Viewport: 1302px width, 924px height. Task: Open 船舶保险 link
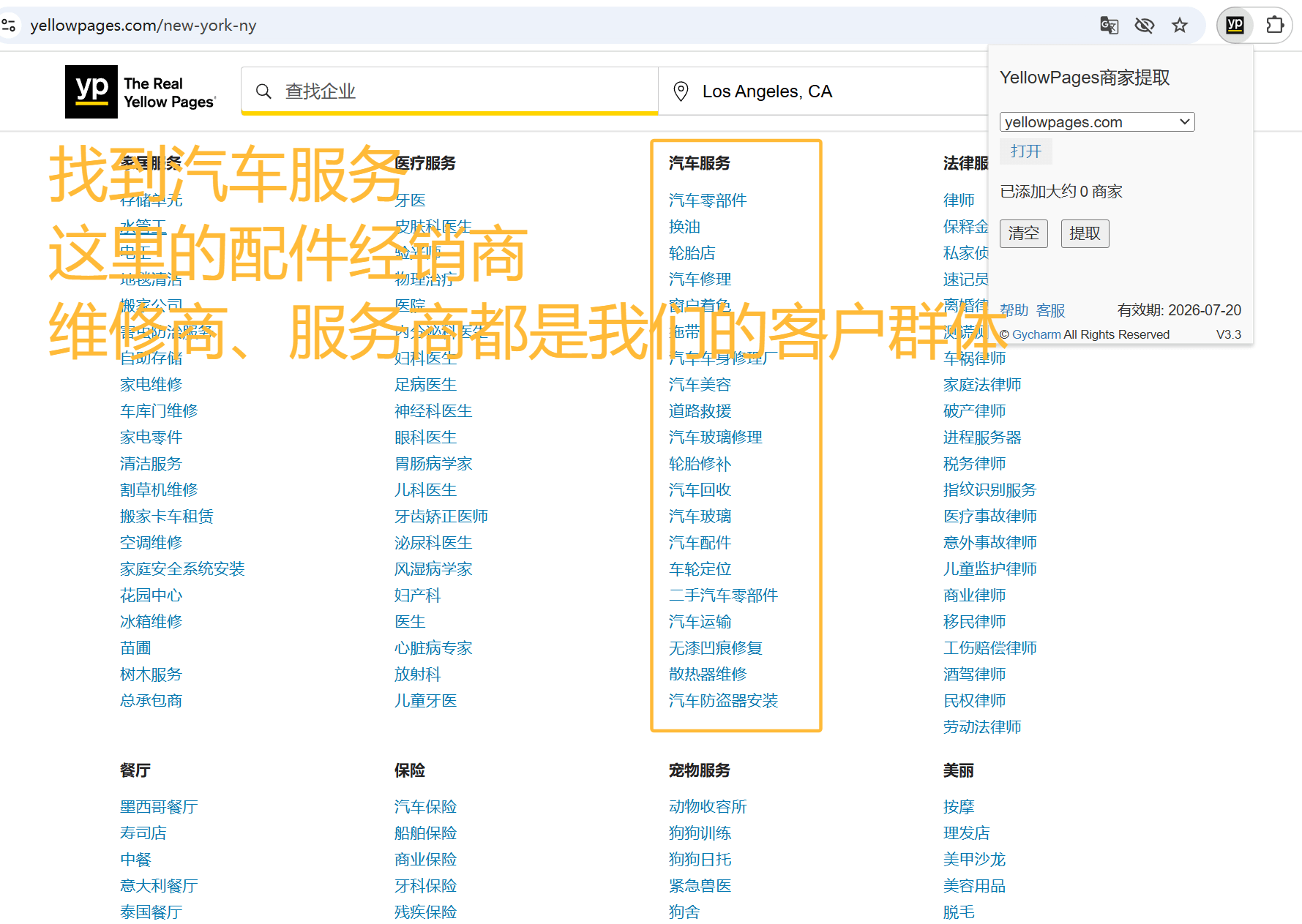point(426,833)
